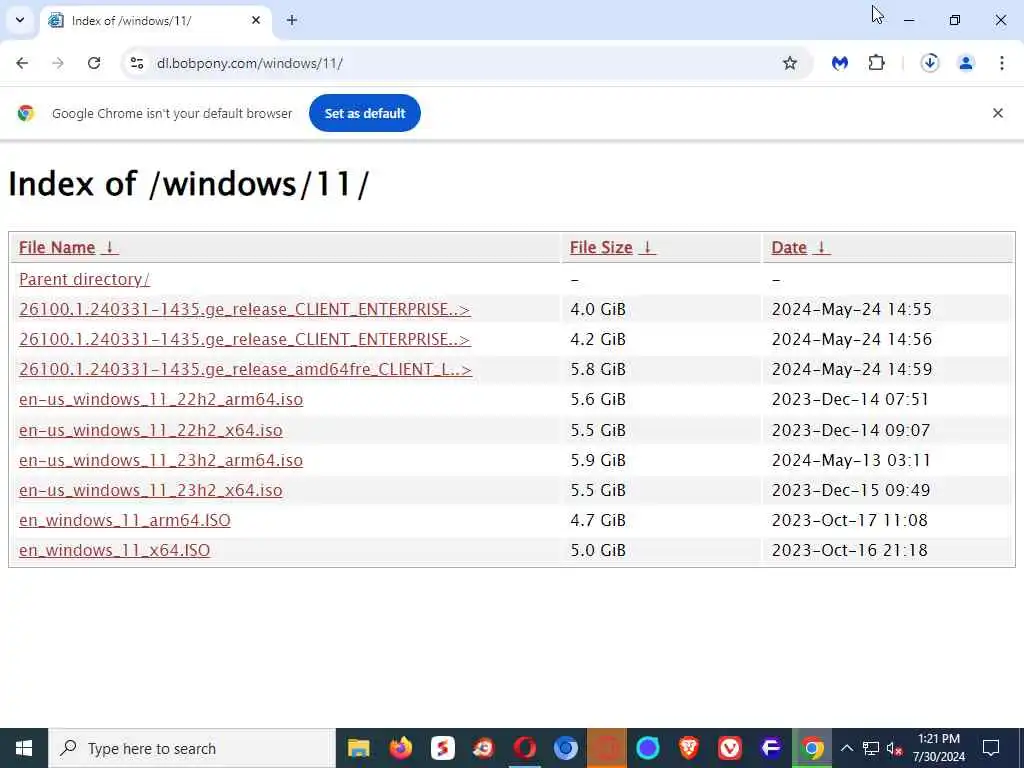Image resolution: width=1024 pixels, height=768 pixels.
Task: Download en_windows_11_x64.ISO
Action: (x=114, y=551)
